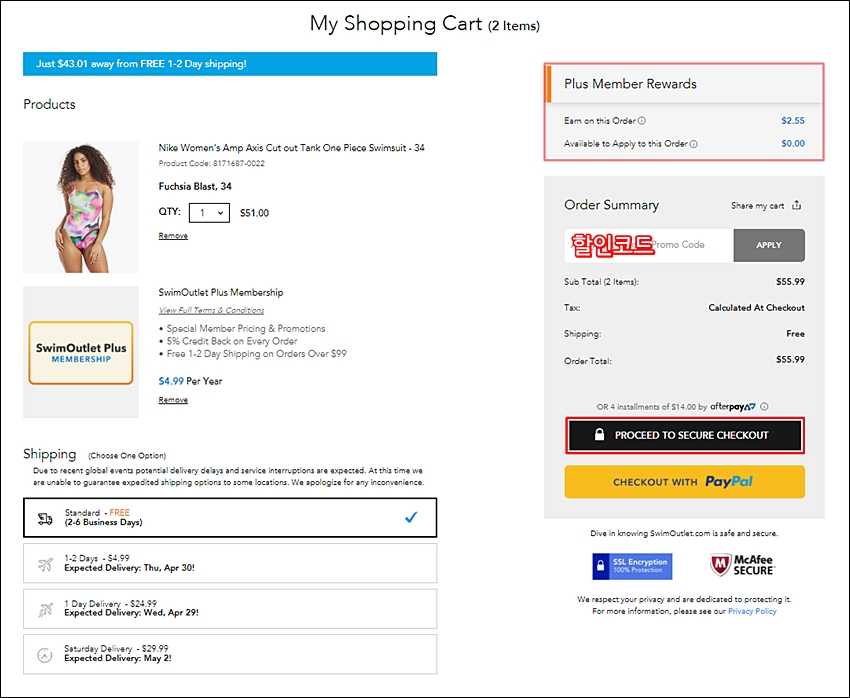
Task: Choose Saturday Delivery $29.99 option
Action: coord(230,654)
